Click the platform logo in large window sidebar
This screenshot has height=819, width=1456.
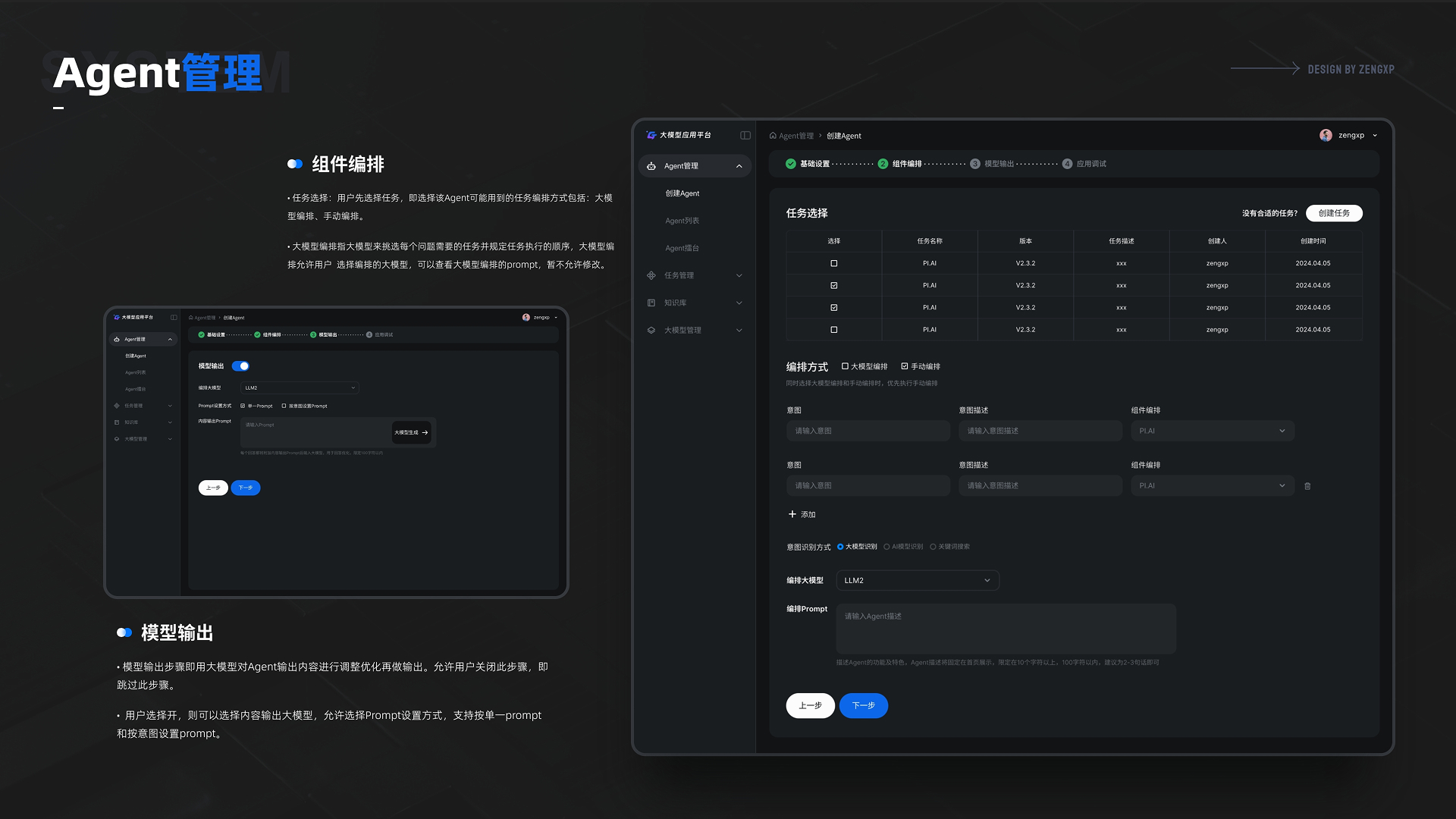pyautogui.click(x=651, y=135)
